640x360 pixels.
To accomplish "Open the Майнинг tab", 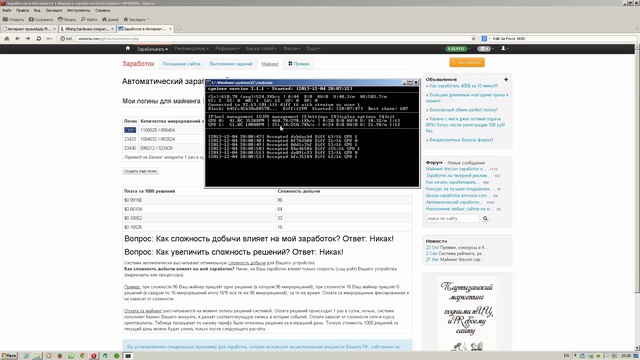I will point(270,64).
